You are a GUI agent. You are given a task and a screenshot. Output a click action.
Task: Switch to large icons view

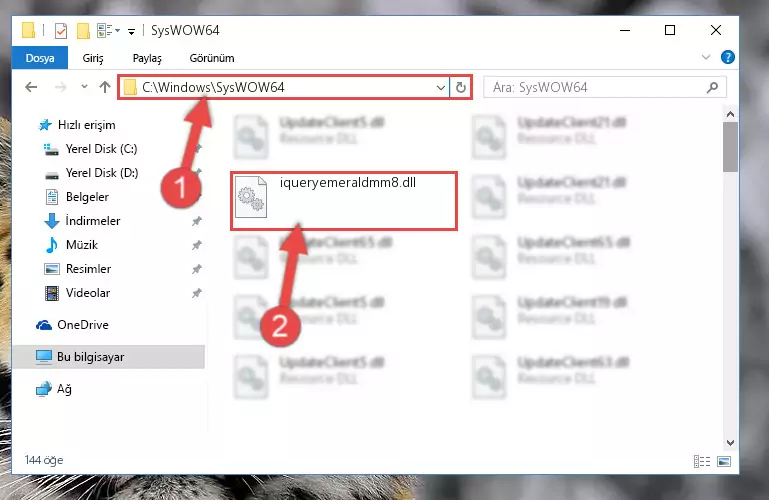(x=724, y=461)
